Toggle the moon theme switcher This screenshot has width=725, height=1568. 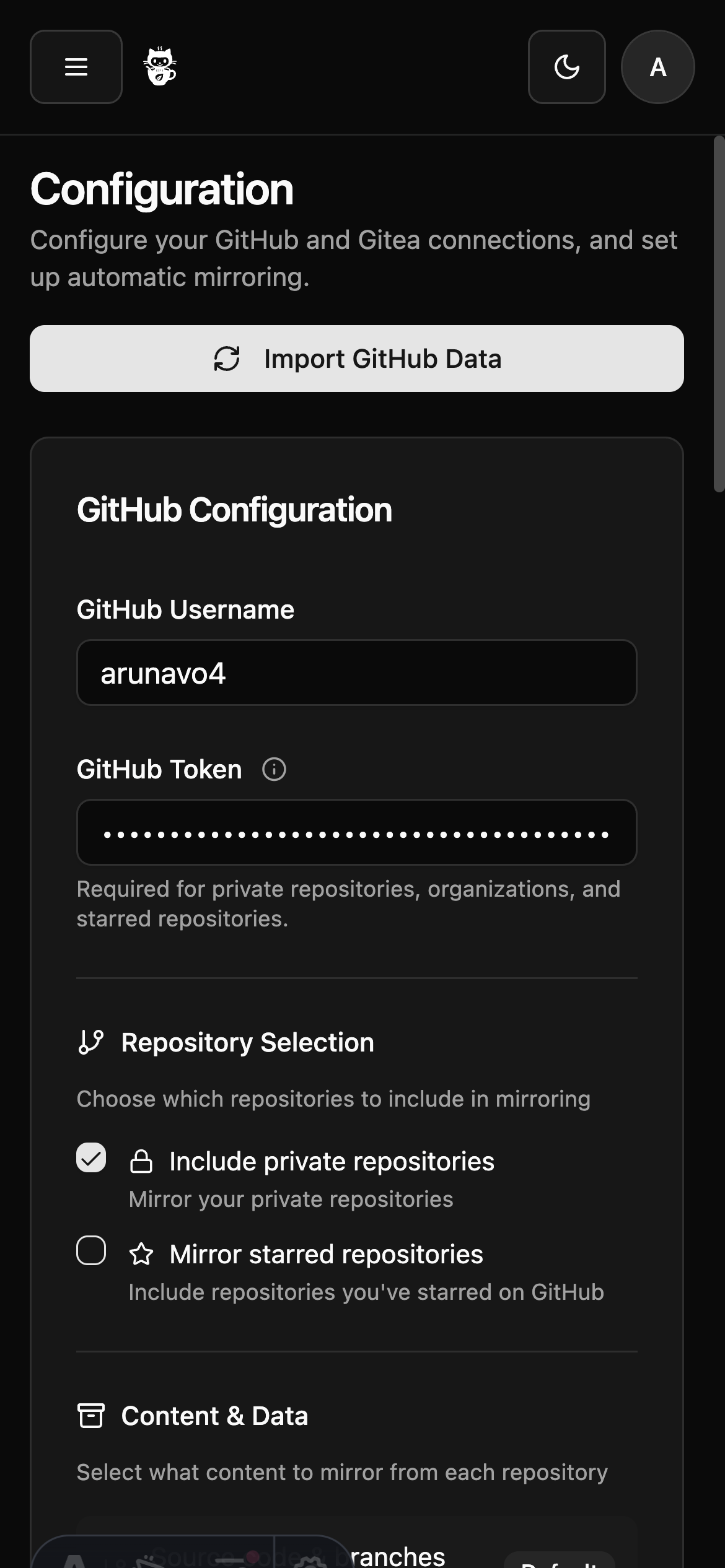(566, 67)
